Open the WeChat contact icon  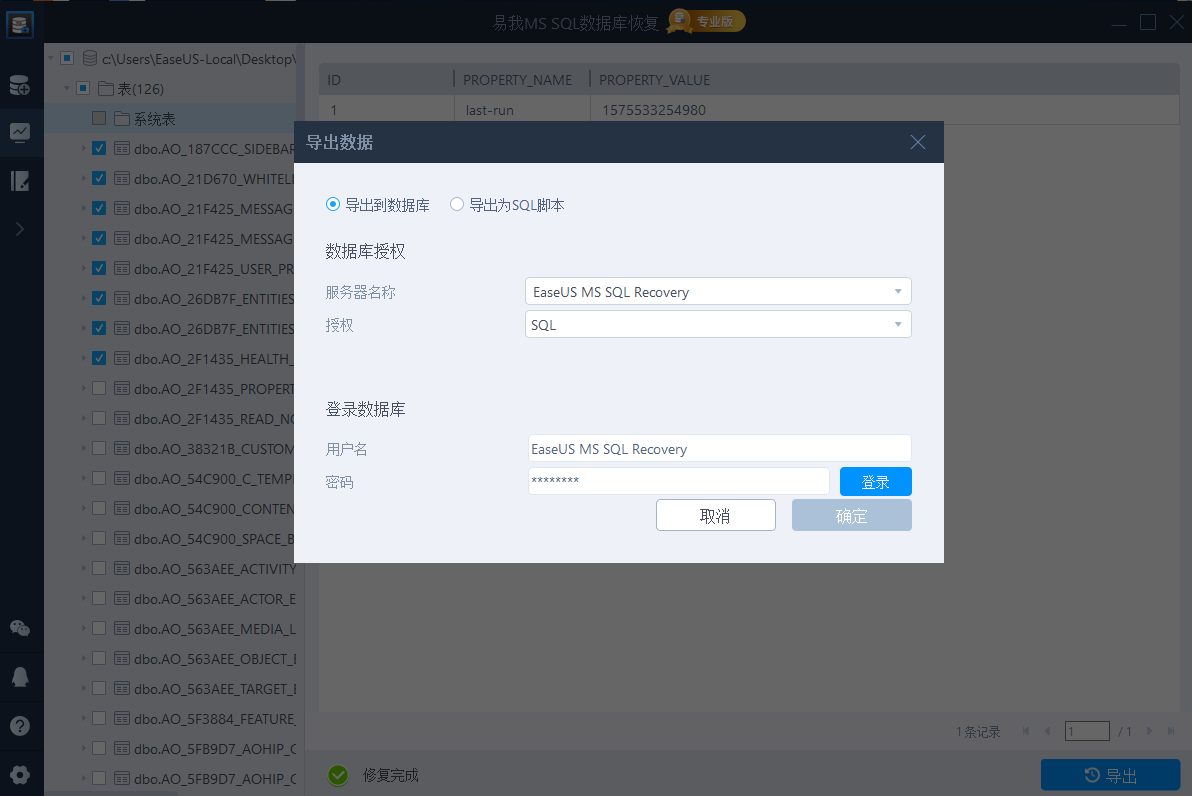pos(20,628)
